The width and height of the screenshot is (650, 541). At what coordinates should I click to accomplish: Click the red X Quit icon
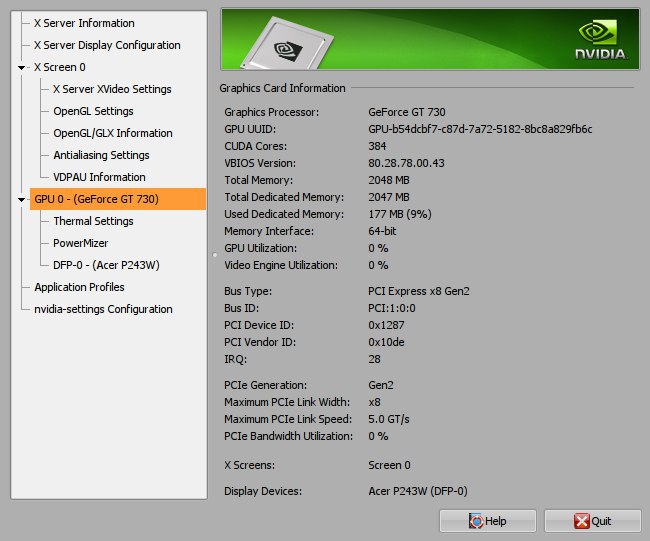click(582, 521)
